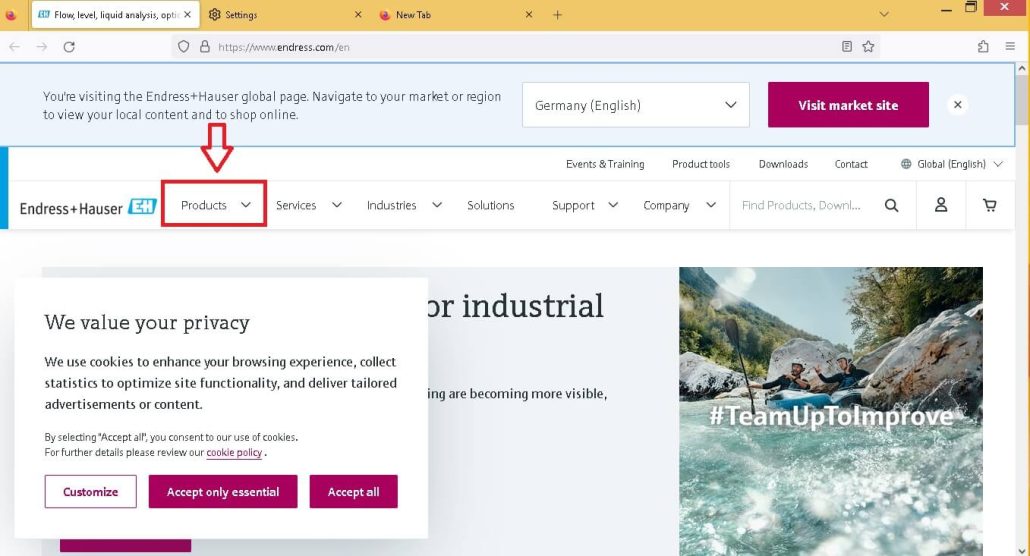
Task: Go to Downloads link
Action: pyautogui.click(x=783, y=164)
